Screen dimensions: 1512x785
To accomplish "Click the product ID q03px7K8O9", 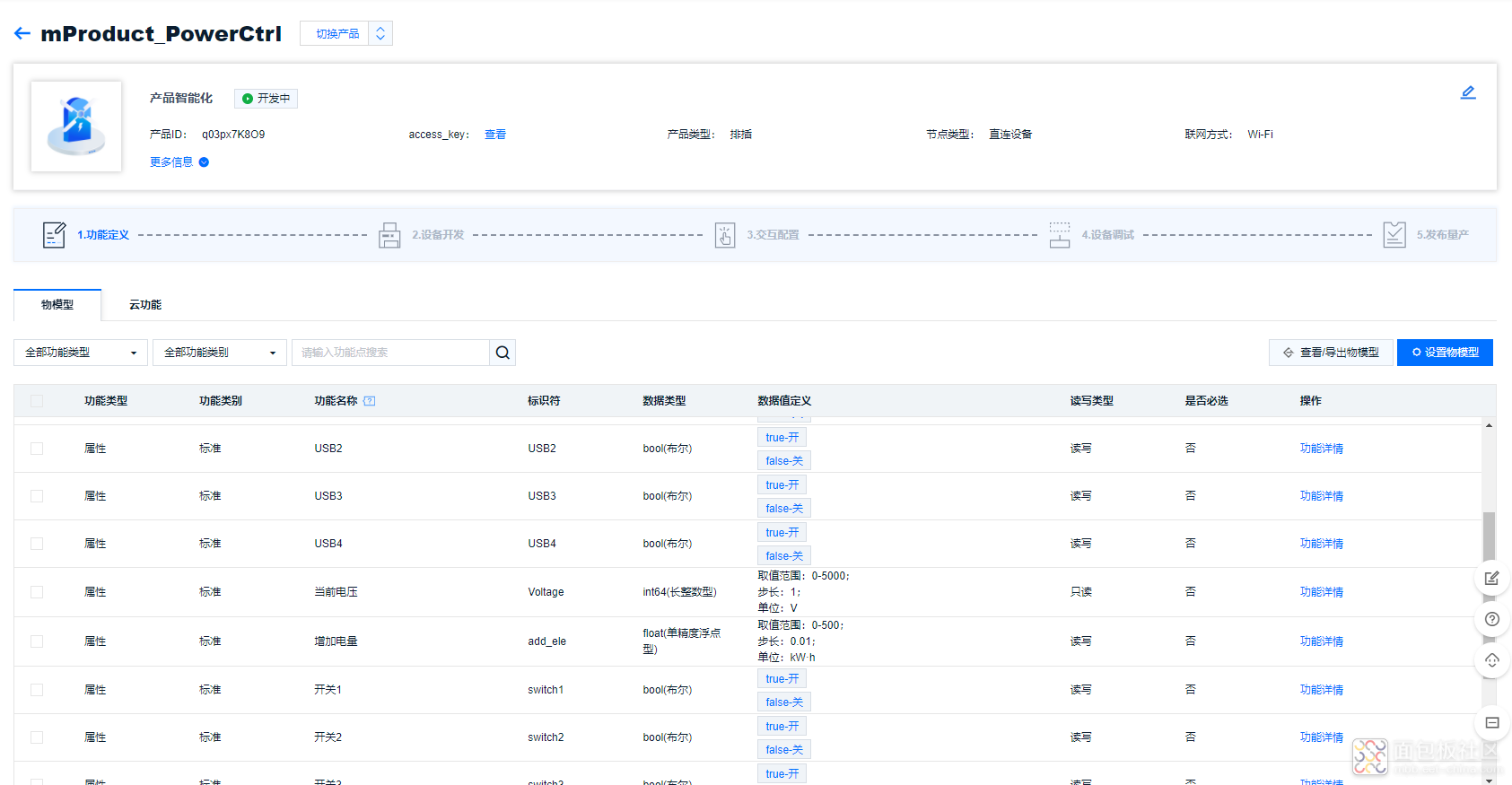I will (x=233, y=135).
